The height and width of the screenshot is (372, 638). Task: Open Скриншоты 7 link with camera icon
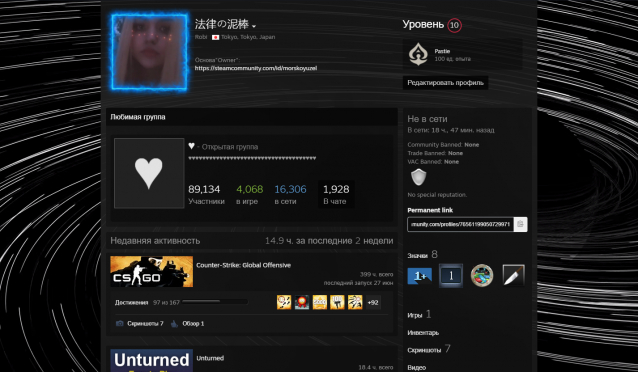(x=140, y=324)
